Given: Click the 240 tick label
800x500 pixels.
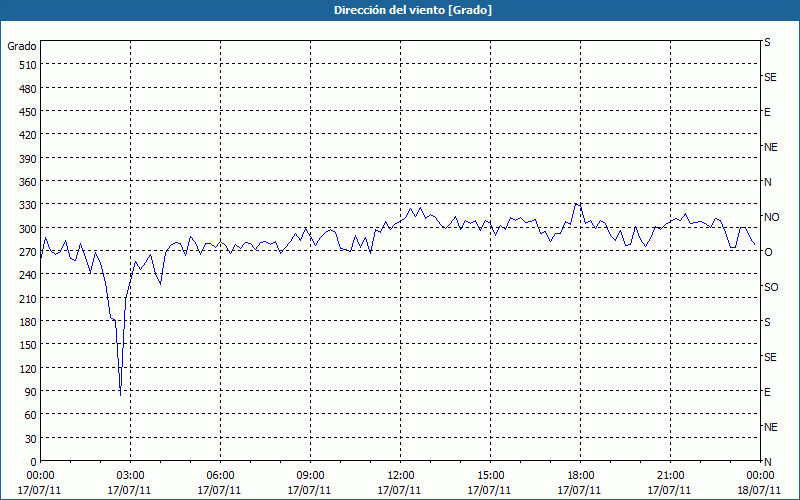Looking at the screenshot, I should coord(28,275).
